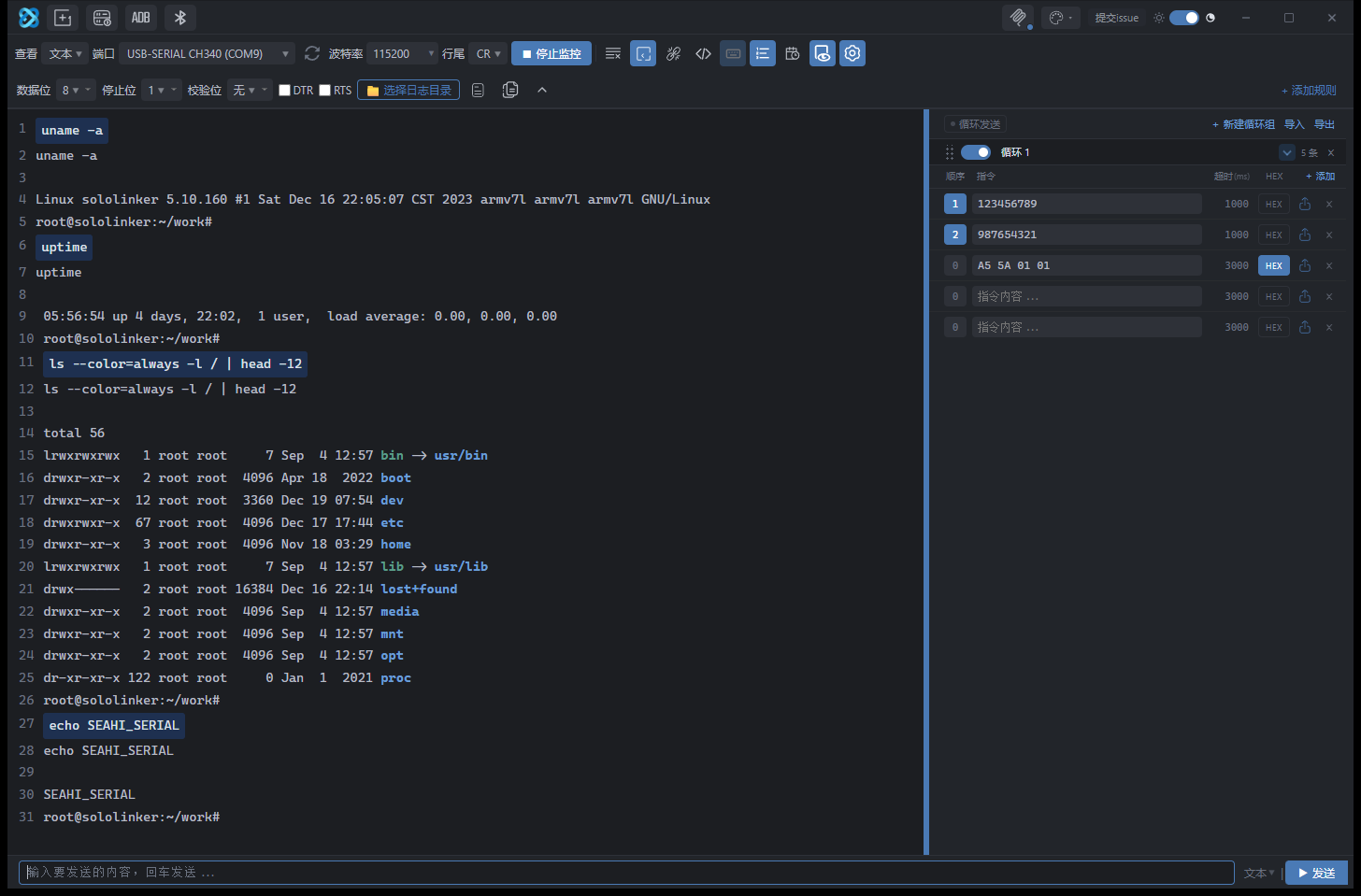This screenshot has width=1361, height=896.
Task: Click the 提交issue button
Action: (x=1117, y=18)
